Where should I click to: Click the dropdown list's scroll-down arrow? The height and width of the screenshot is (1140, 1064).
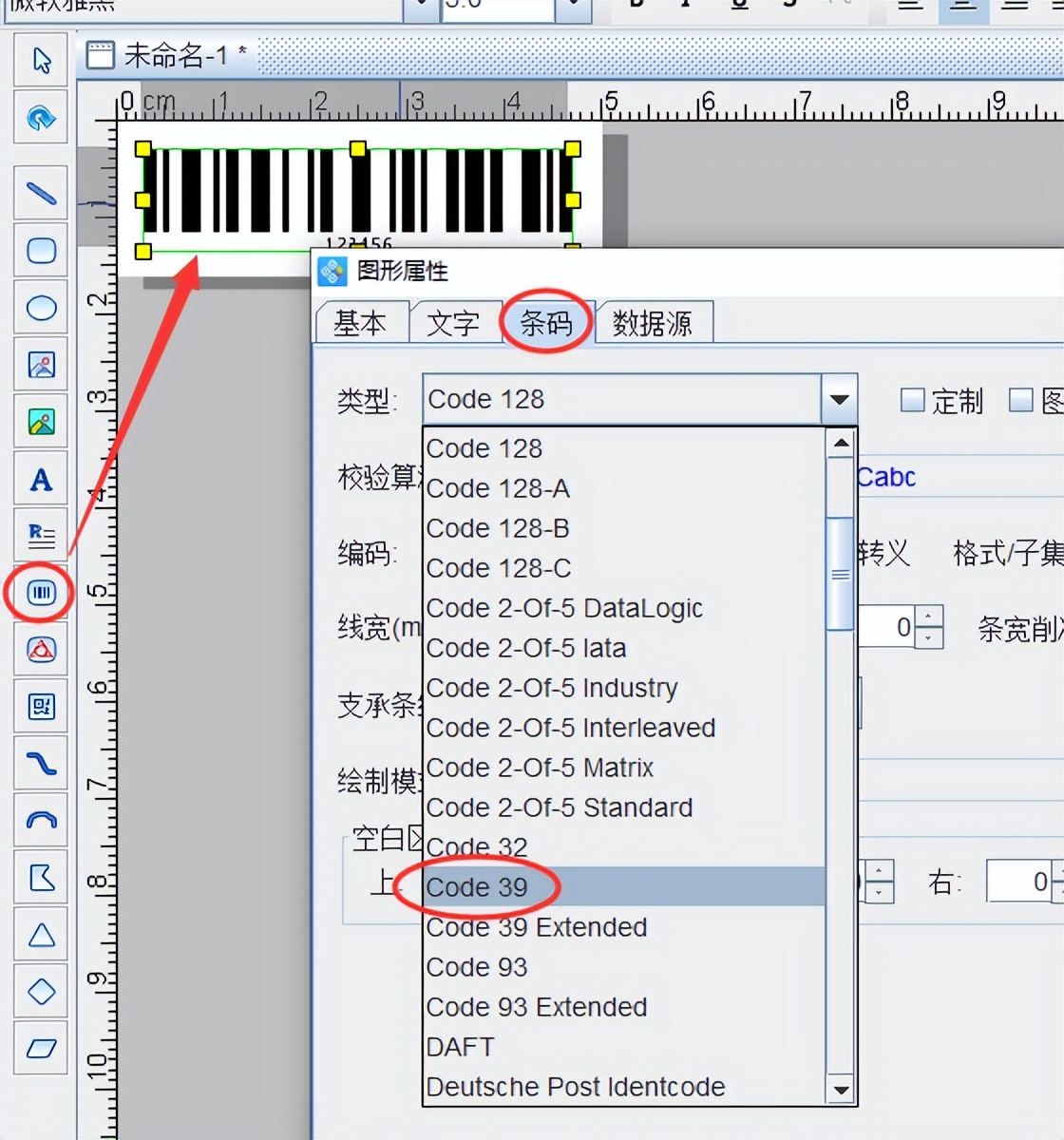(x=841, y=1089)
